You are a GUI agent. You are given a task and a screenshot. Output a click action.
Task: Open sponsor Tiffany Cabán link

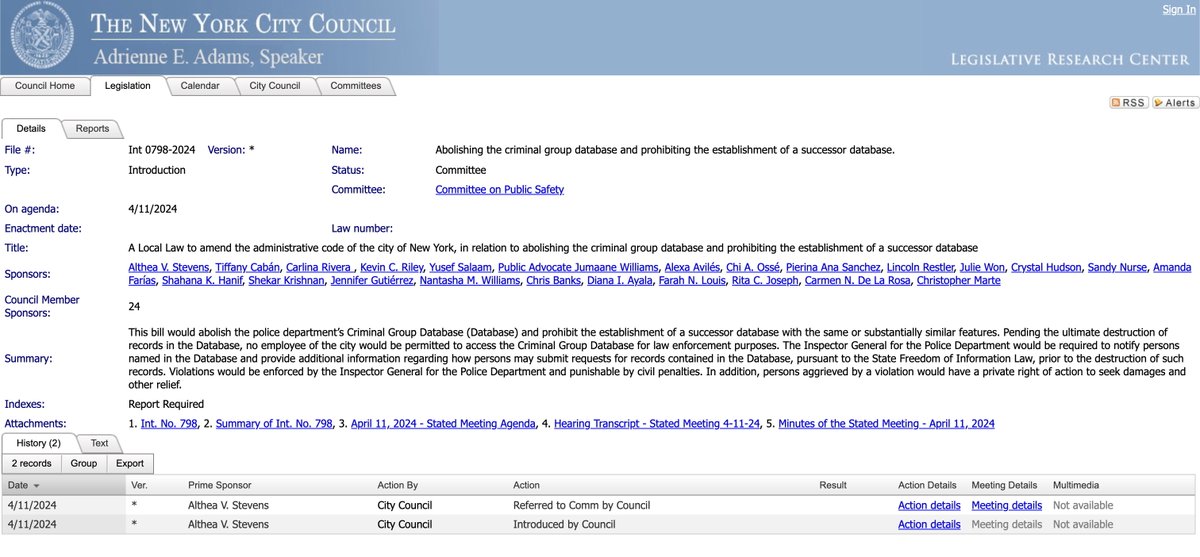247,268
